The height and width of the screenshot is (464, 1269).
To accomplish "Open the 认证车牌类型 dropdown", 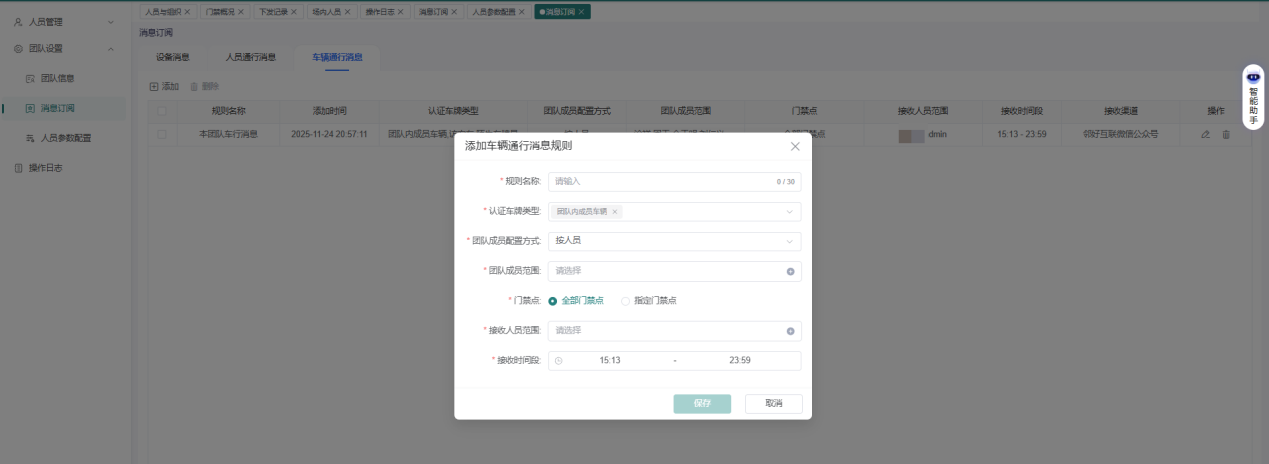I will coord(674,212).
